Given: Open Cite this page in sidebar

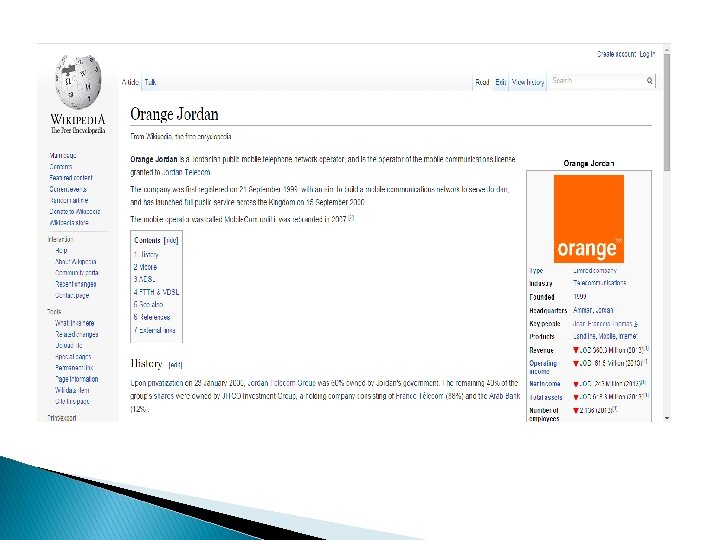Looking at the screenshot, I should 72,401.
